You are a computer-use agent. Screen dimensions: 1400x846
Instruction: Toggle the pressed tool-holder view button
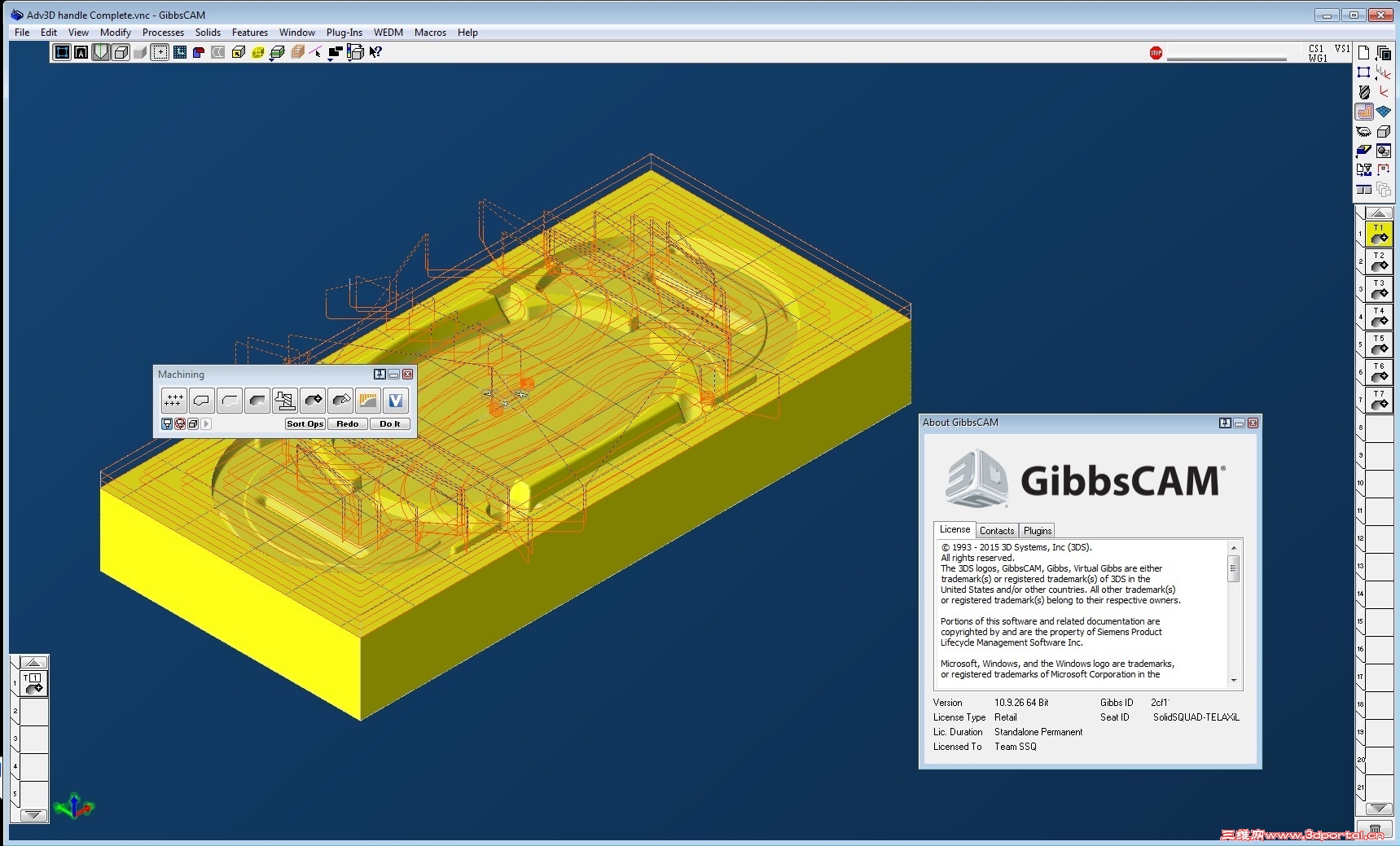coord(101,52)
